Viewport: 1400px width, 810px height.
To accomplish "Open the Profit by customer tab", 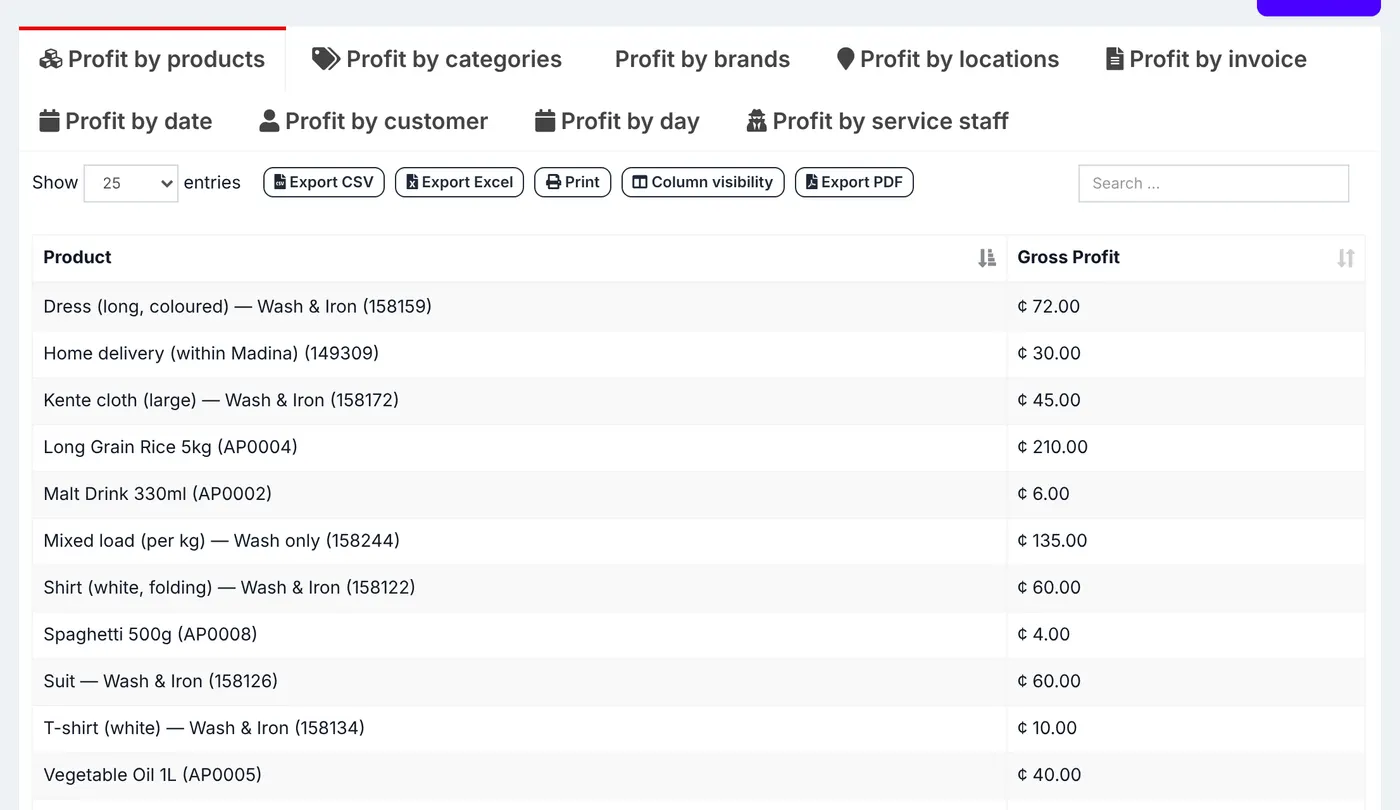I will [x=374, y=121].
